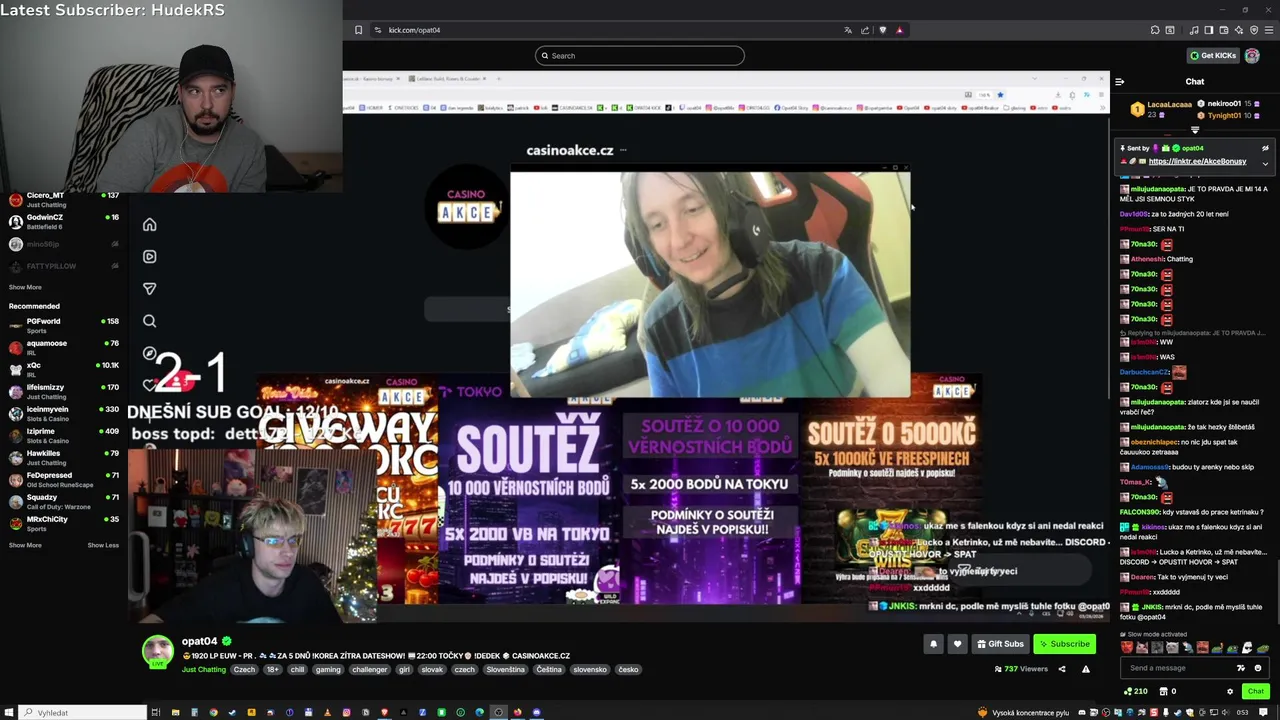Select the Slovenština tag
This screenshot has height=720, width=1280.
(x=505, y=669)
